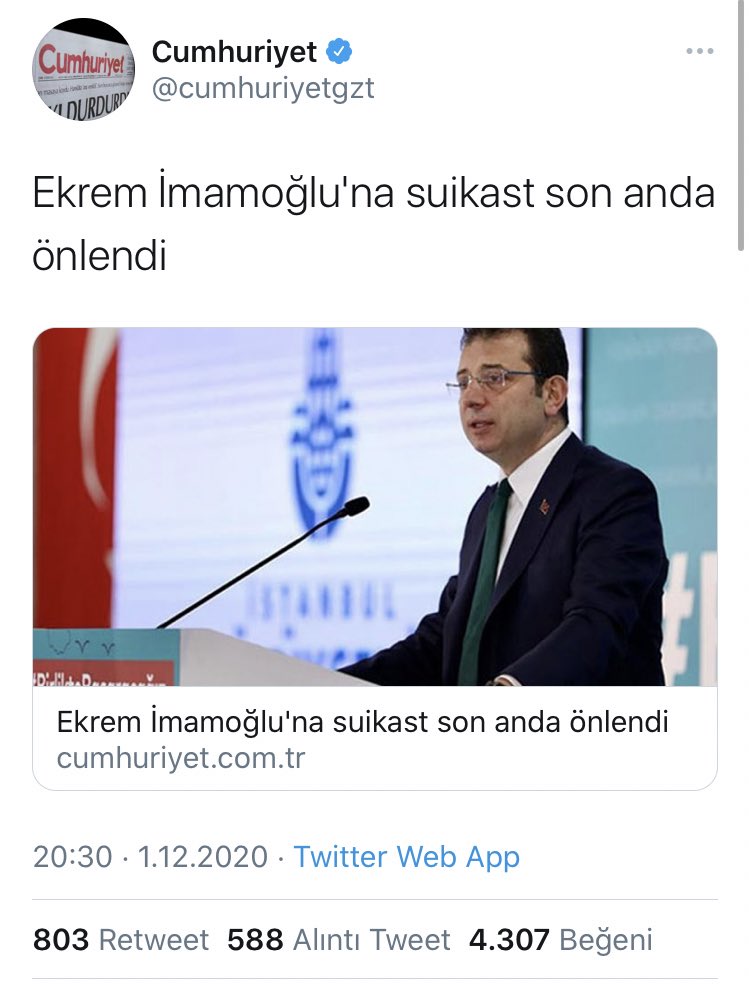749x984 pixels.
Task: Open Twitter Web App source link
Action: point(406,857)
